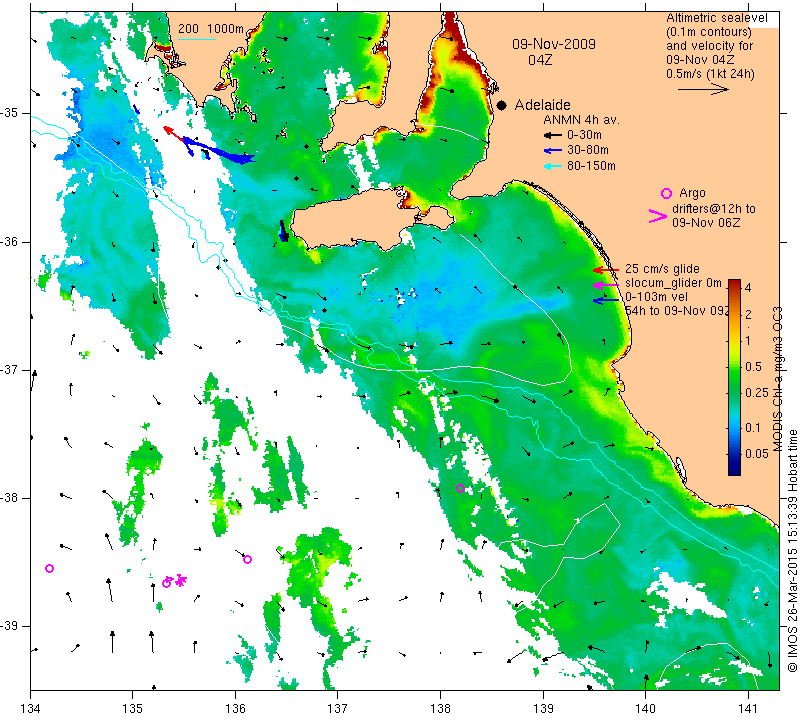Click the longitude axis label 134
The height and width of the screenshot is (720, 800).
[x=31, y=708]
